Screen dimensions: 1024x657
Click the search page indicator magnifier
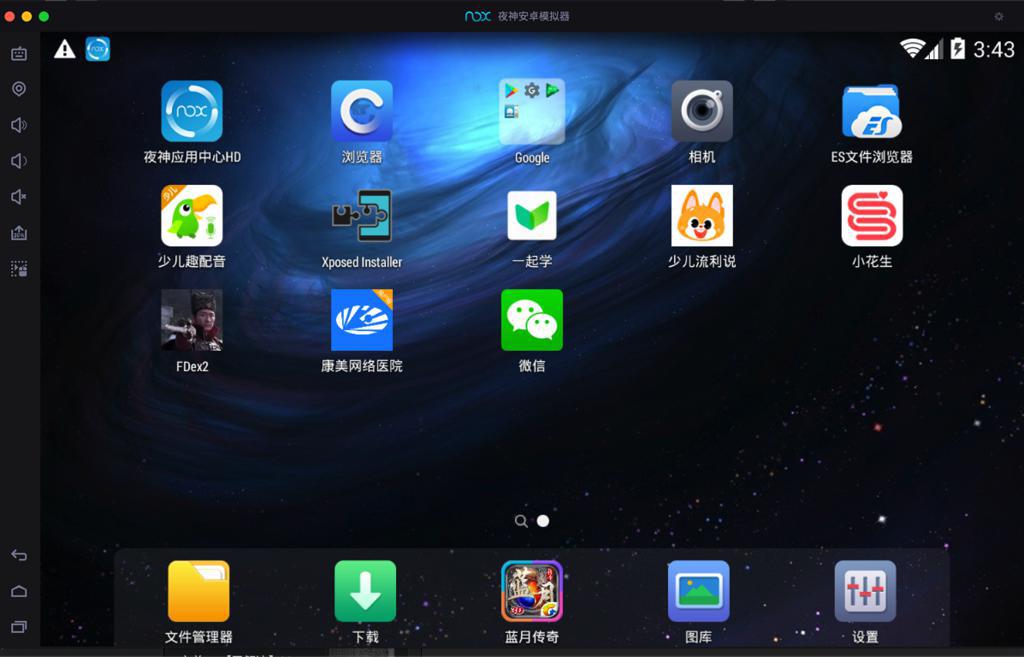[520, 521]
